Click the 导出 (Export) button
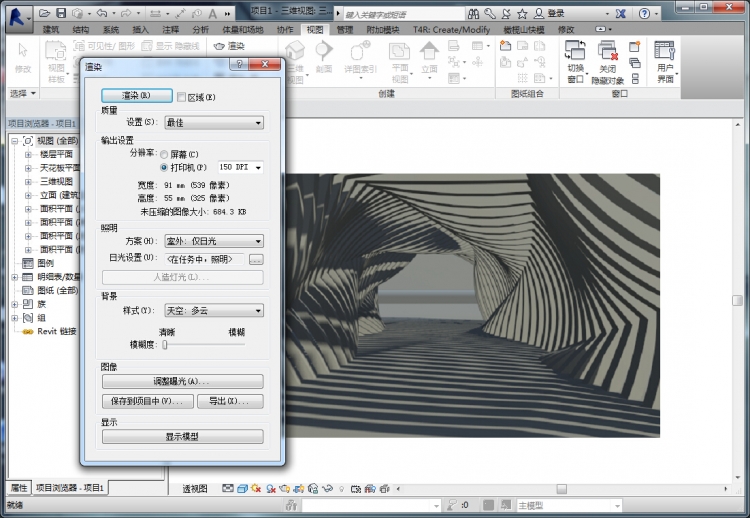 click(x=229, y=401)
